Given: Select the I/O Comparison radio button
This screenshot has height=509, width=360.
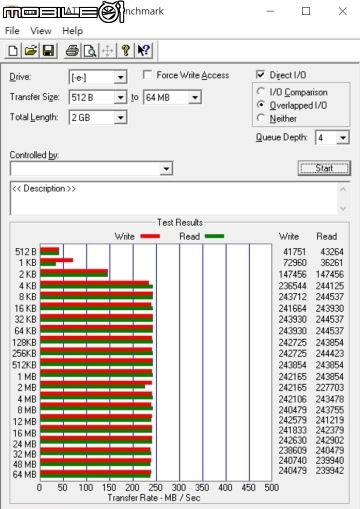Looking at the screenshot, I should point(261,92).
